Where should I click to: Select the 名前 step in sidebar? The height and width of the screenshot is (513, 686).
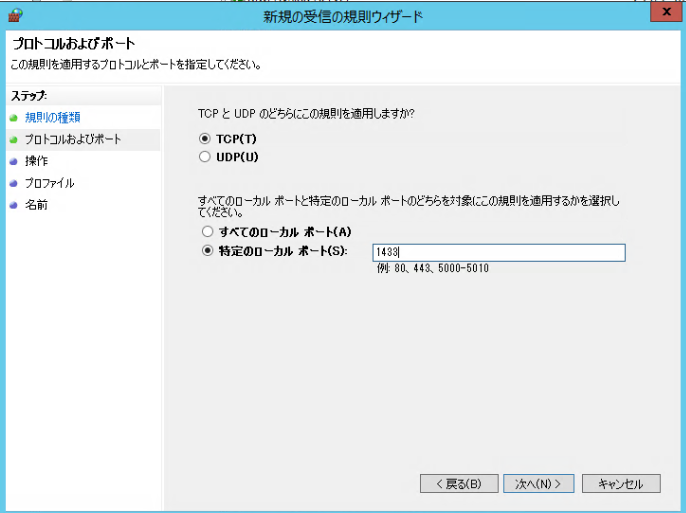click(x=36, y=205)
